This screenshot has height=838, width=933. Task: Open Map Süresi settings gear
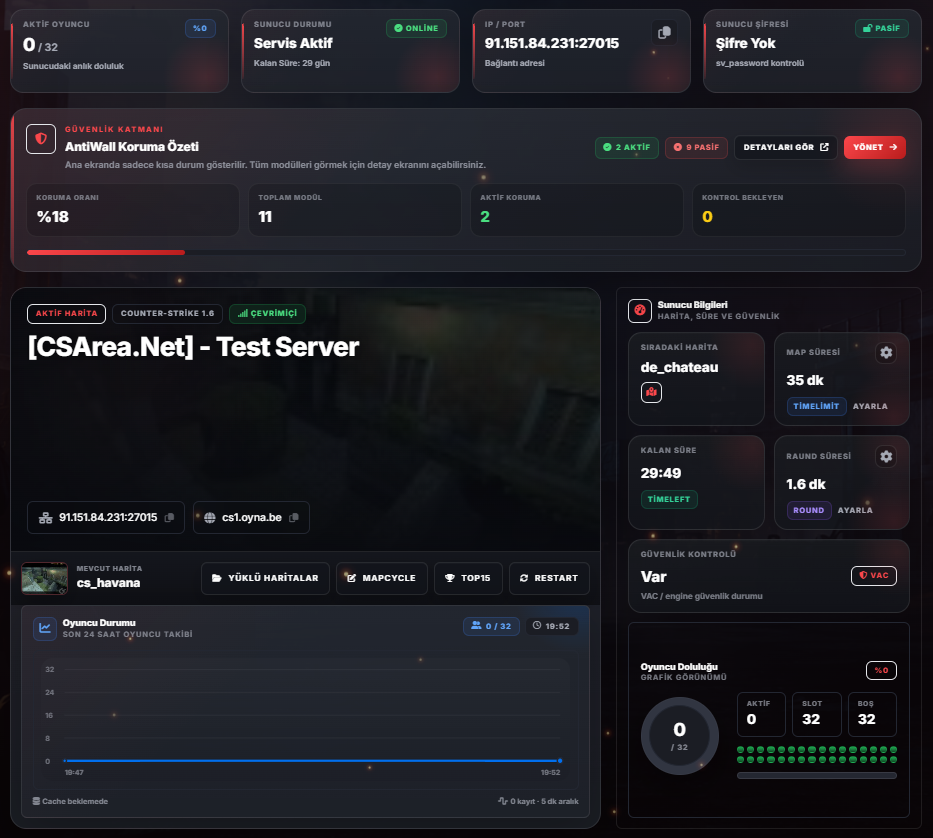point(886,352)
